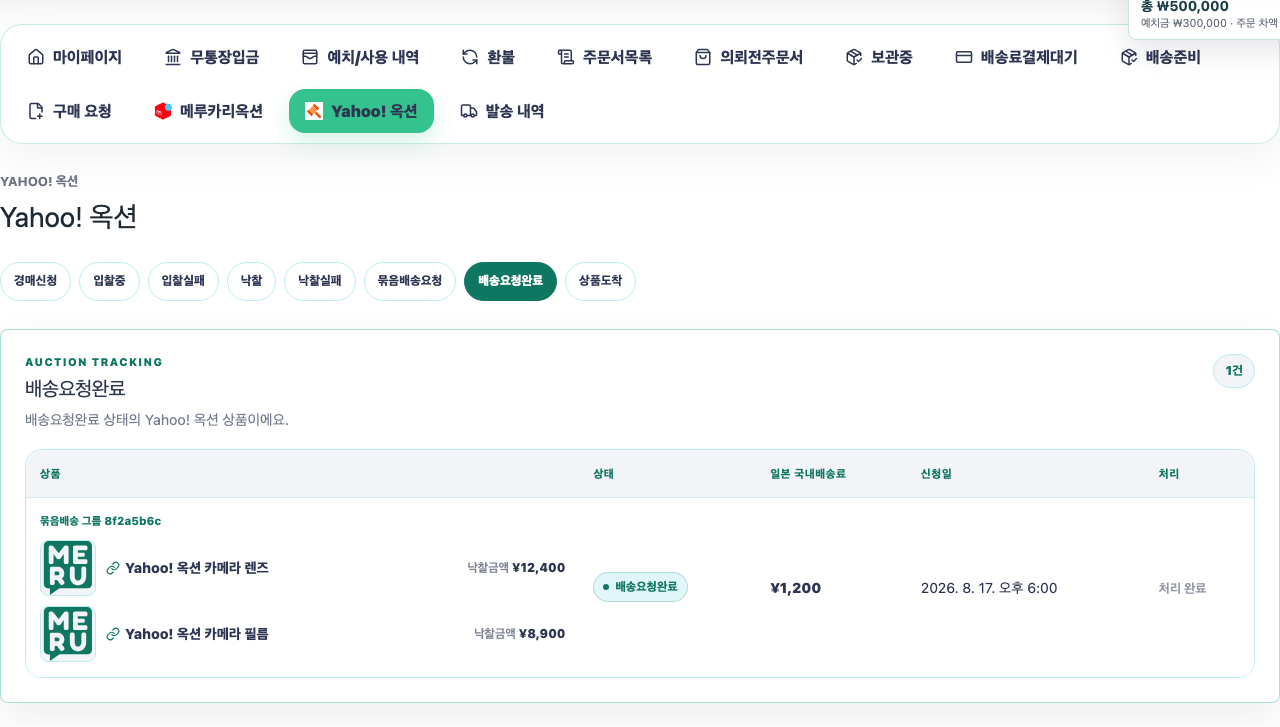Click the package icon beside 배송준비

tap(1129, 57)
